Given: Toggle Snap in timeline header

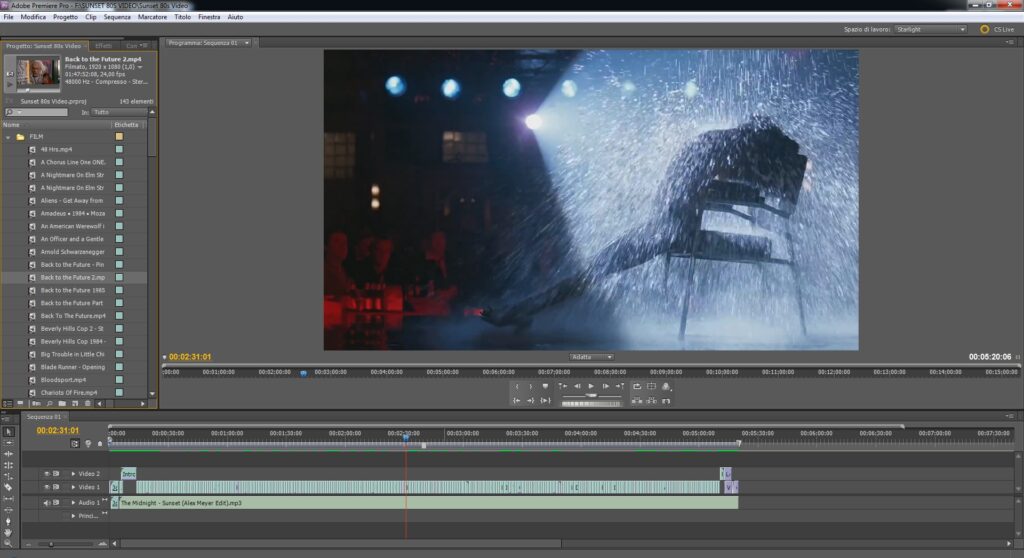Looking at the screenshot, I should 74,444.
